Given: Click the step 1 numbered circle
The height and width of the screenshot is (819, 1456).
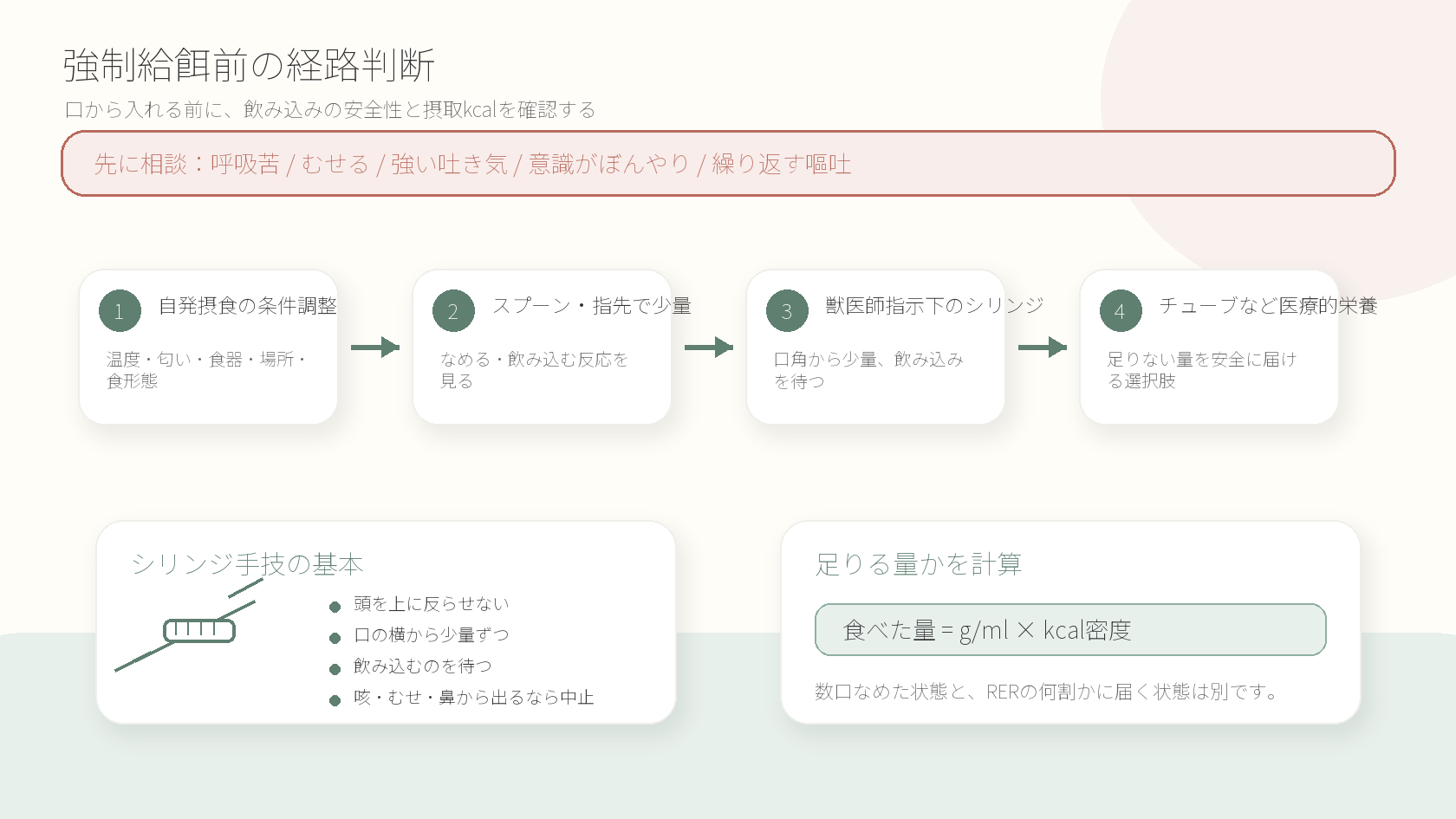Looking at the screenshot, I should pyautogui.click(x=120, y=311).
